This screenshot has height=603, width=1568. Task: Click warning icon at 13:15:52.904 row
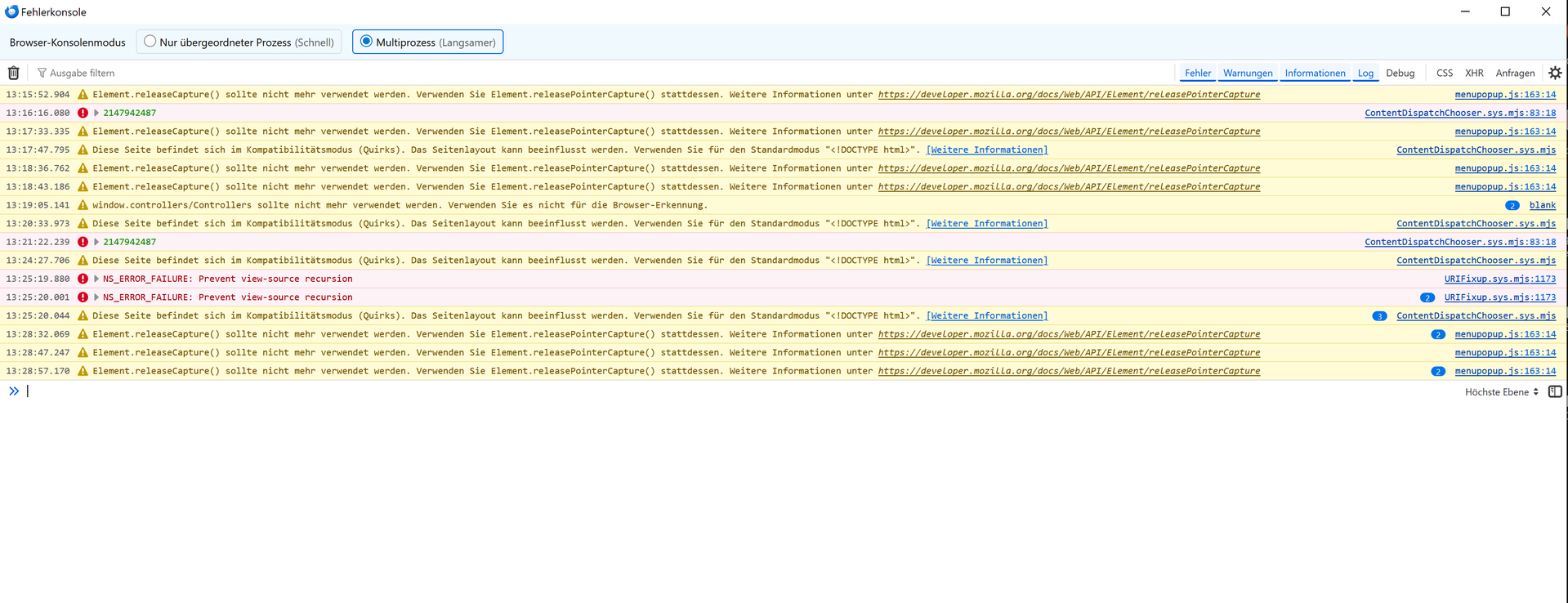83,95
